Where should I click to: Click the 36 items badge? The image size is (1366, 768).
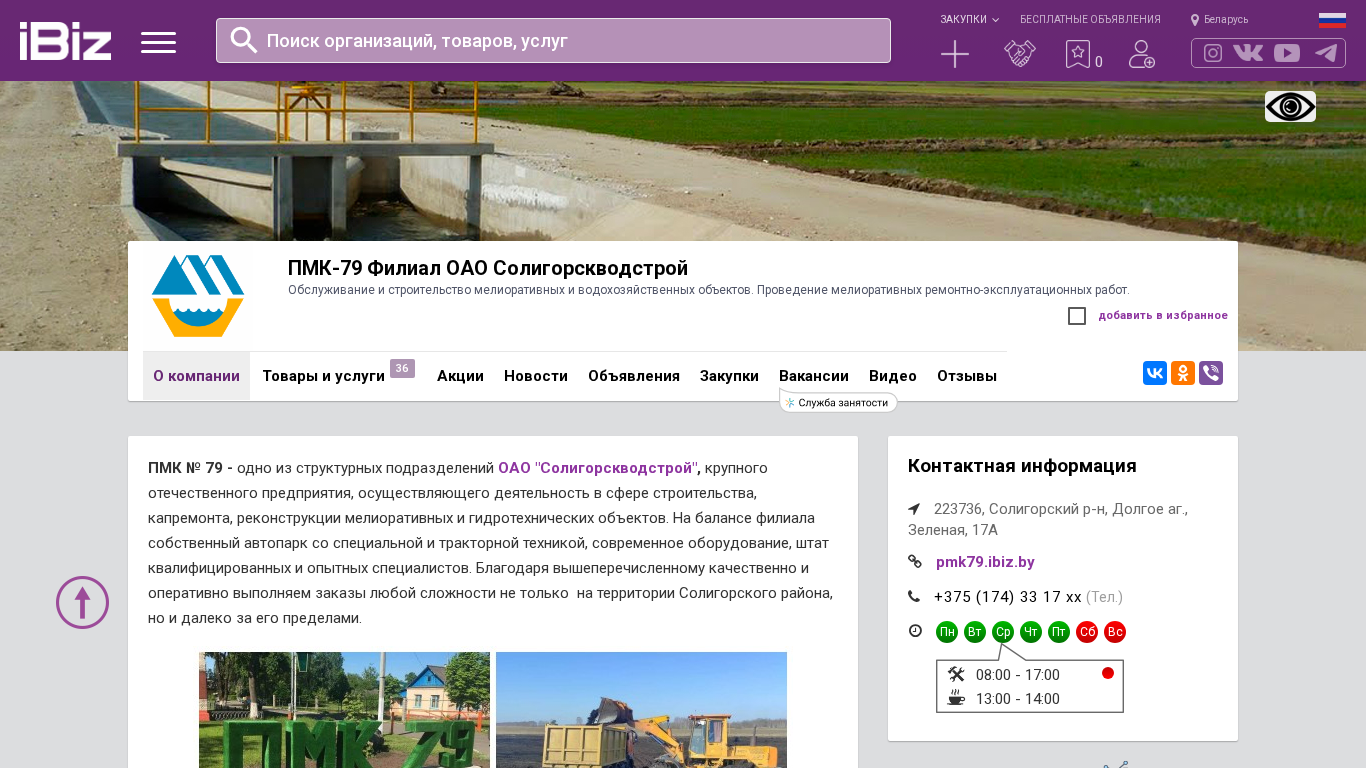402,368
